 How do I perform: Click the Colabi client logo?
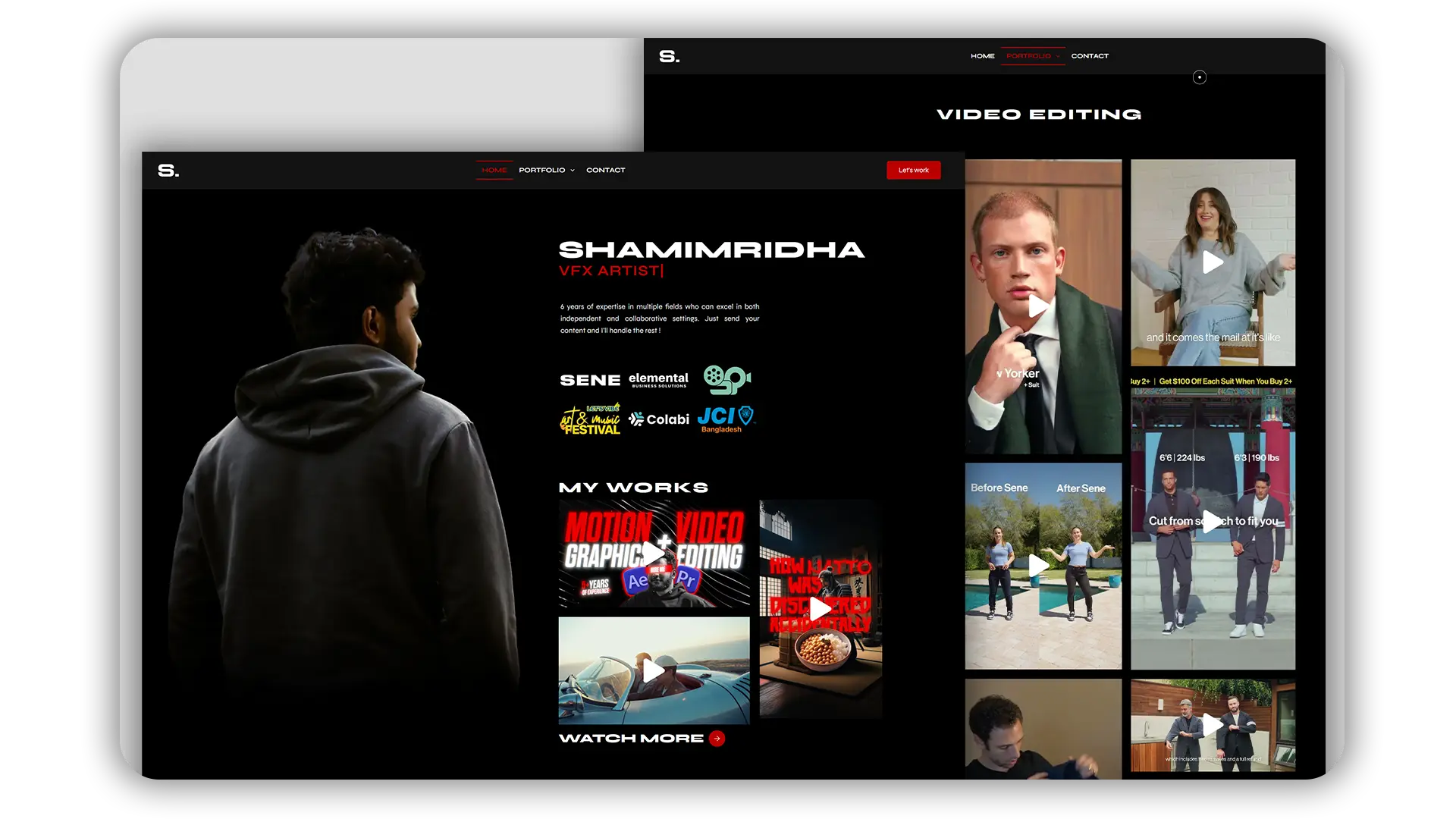659,419
